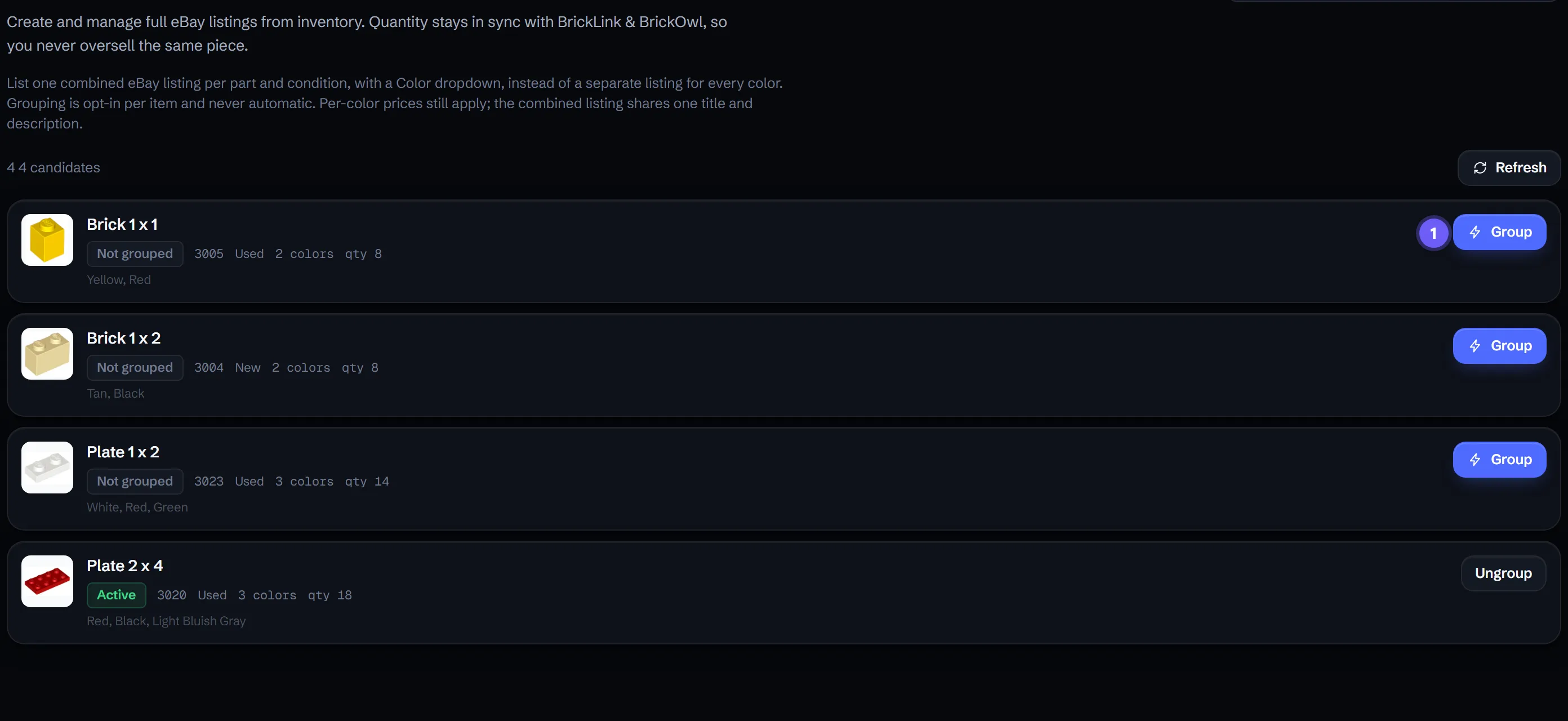Open the tan Brick 1 x 2 thumbnail
Screen dimensions: 1568x721
click(x=47, y=354)
